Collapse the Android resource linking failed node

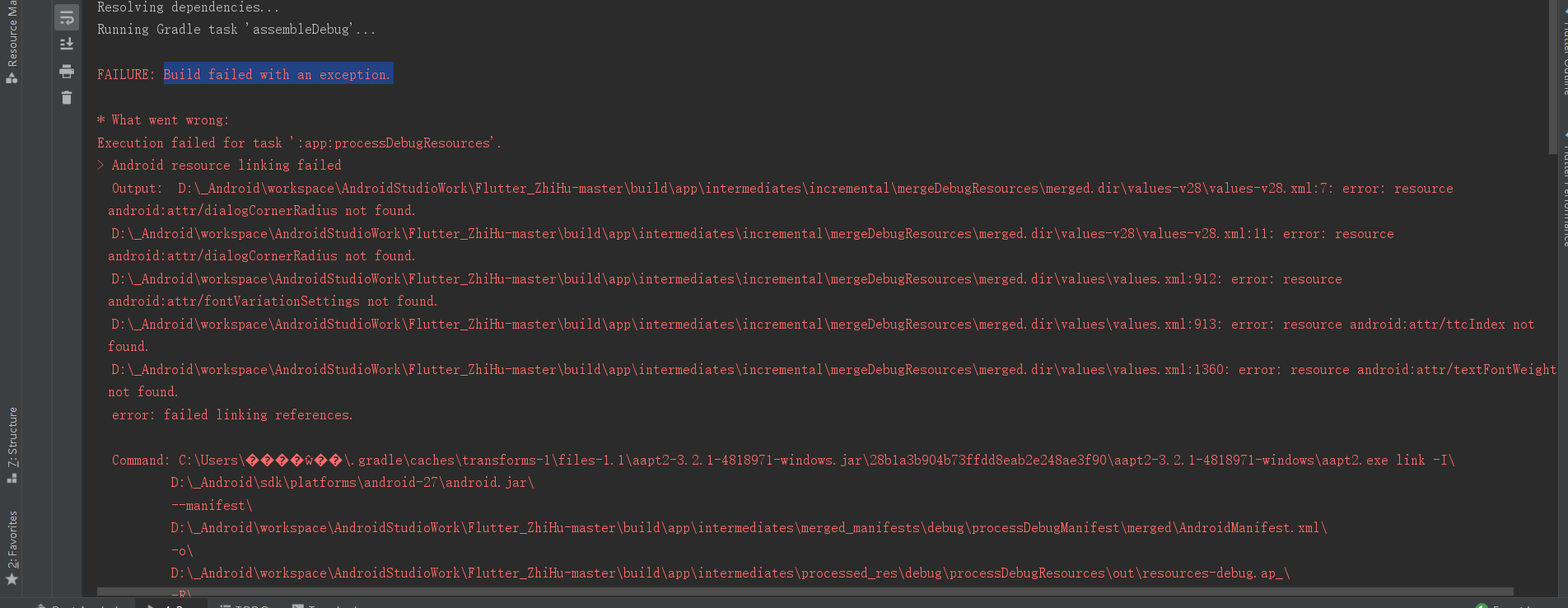tap(100, 165)
